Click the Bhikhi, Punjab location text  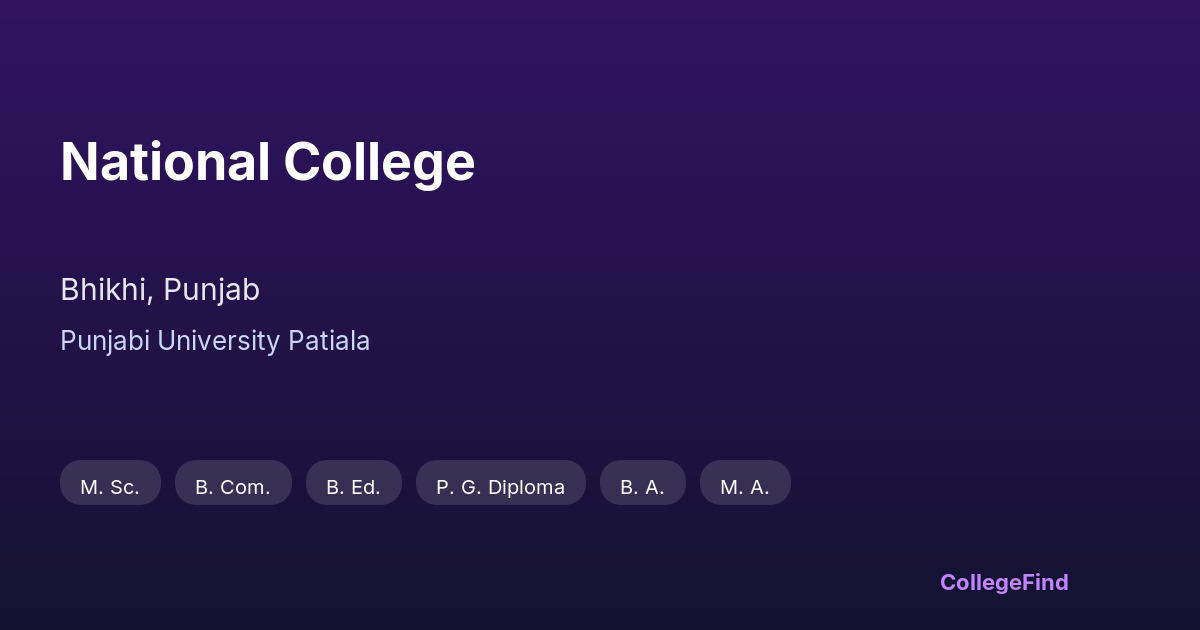point(160,290)
